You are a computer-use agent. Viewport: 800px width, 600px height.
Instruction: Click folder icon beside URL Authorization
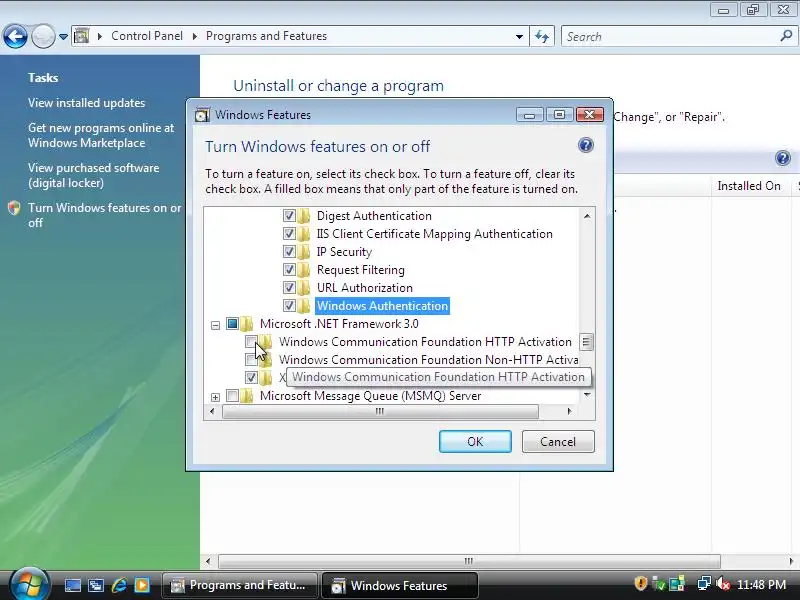304,288
